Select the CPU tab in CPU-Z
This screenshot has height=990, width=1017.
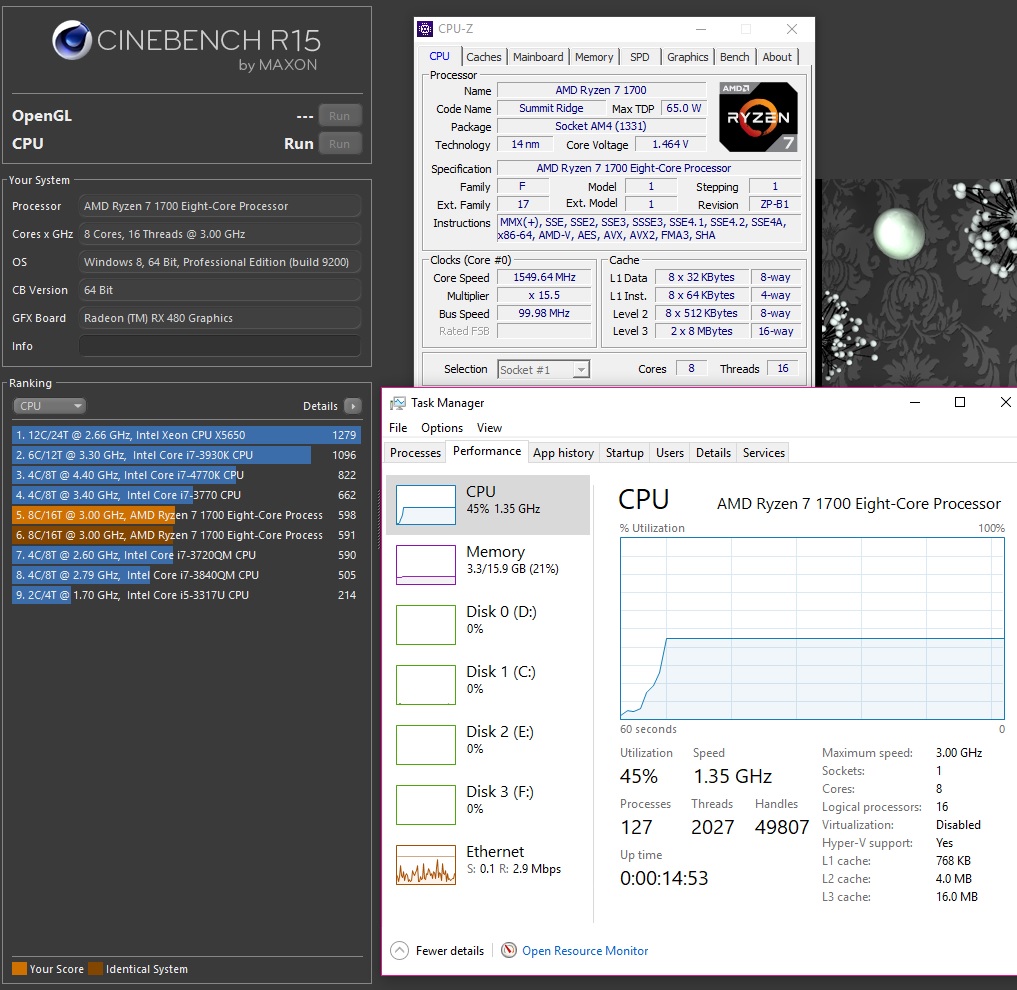439,56
